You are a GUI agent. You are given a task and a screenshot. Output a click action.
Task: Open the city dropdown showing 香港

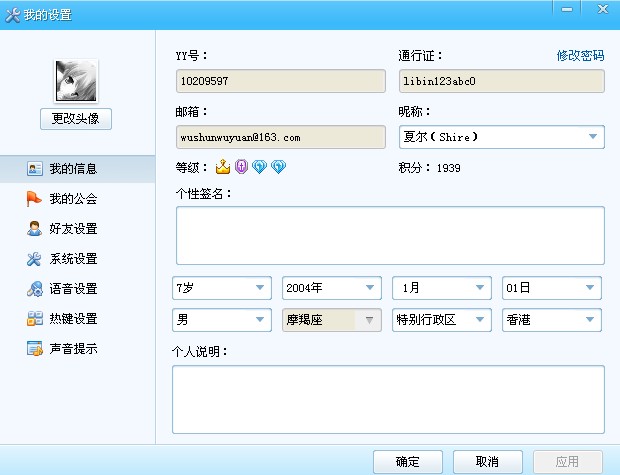click(552, 320)
